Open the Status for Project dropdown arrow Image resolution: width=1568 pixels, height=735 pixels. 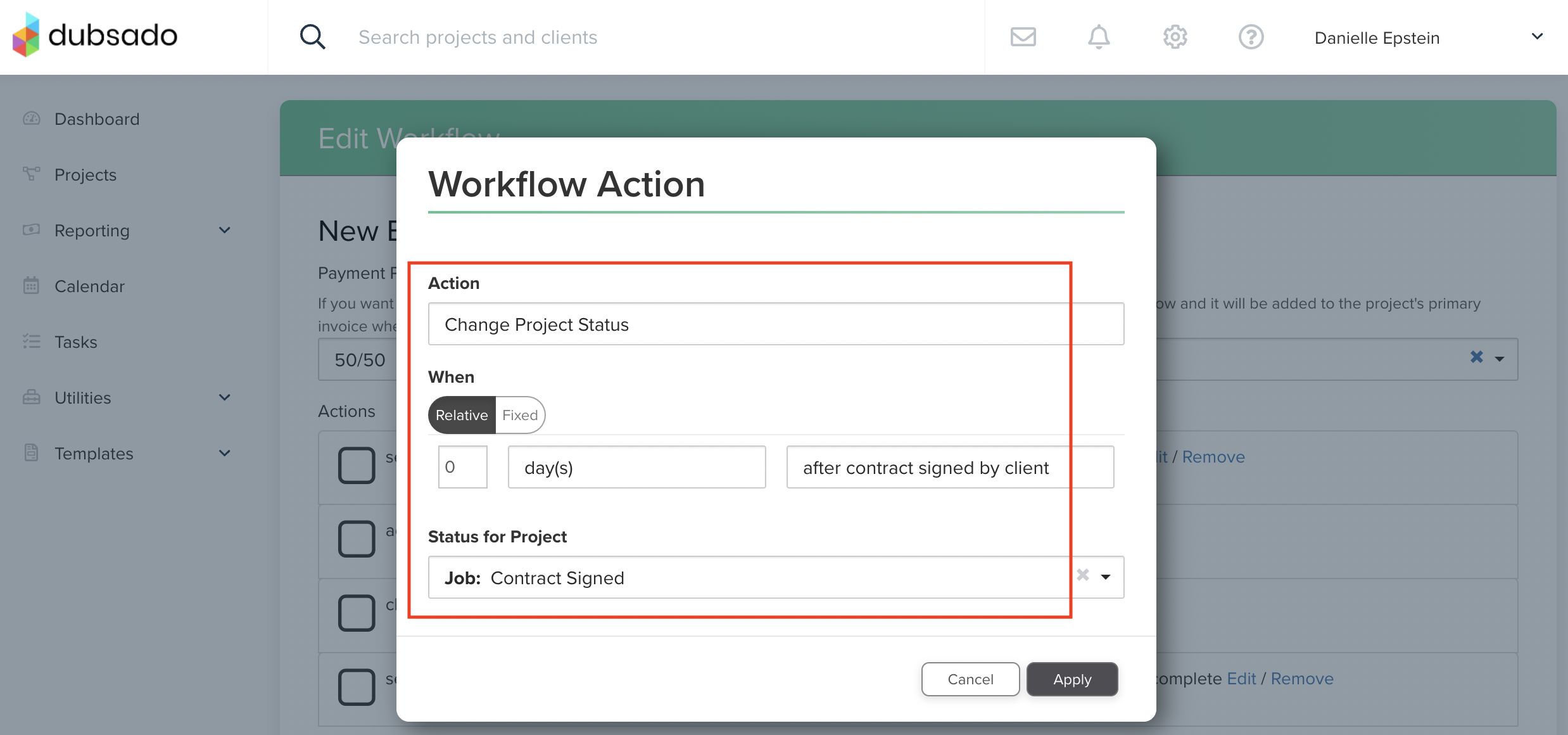tap(1106, 577)
